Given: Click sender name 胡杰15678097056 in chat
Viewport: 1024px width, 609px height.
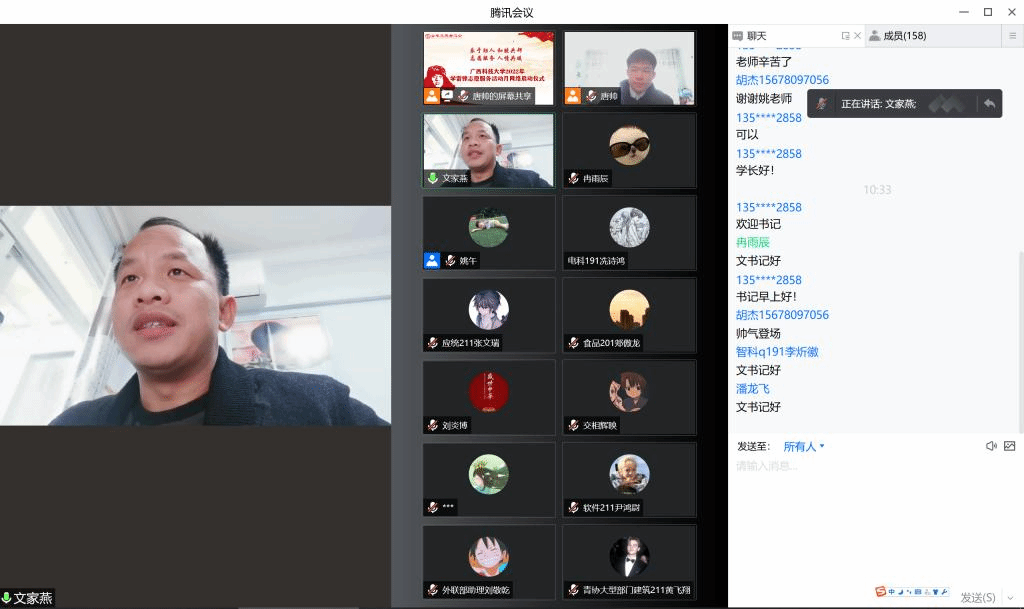Looking at the screenshot, I should (782, 80).
